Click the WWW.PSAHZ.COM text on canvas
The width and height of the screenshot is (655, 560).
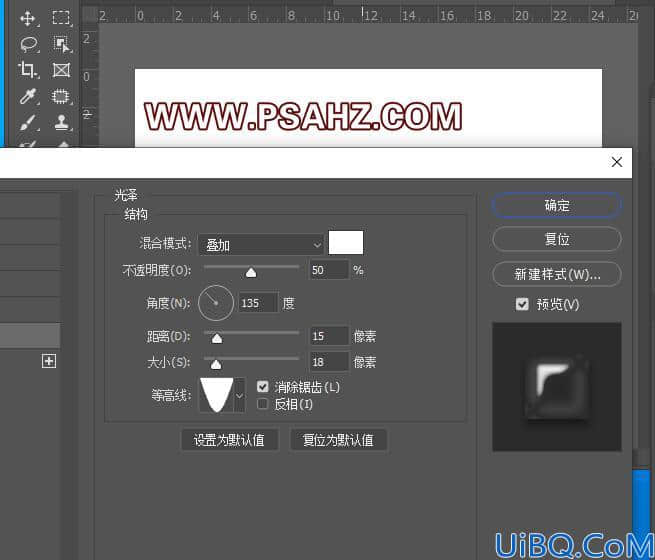[x=303, y=117]
